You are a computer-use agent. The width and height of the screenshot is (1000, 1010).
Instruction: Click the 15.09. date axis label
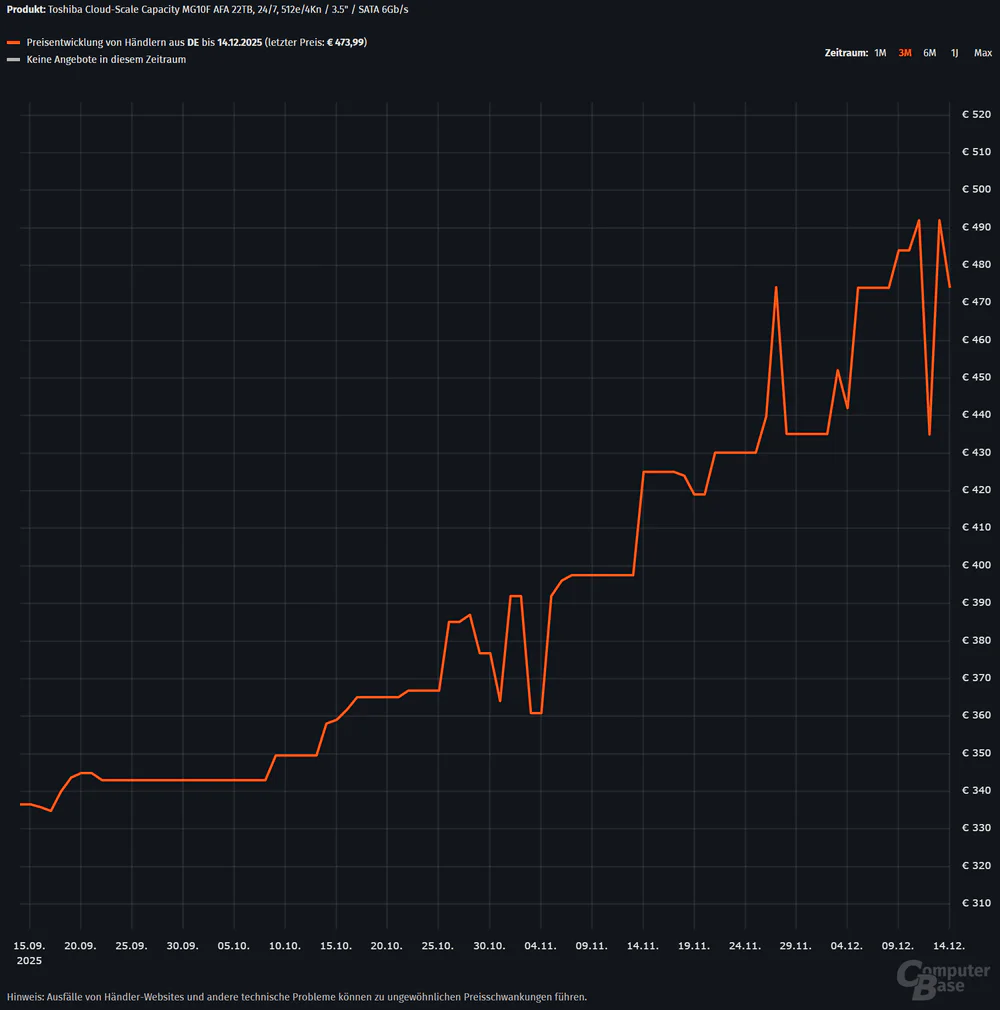click(29, 945)
